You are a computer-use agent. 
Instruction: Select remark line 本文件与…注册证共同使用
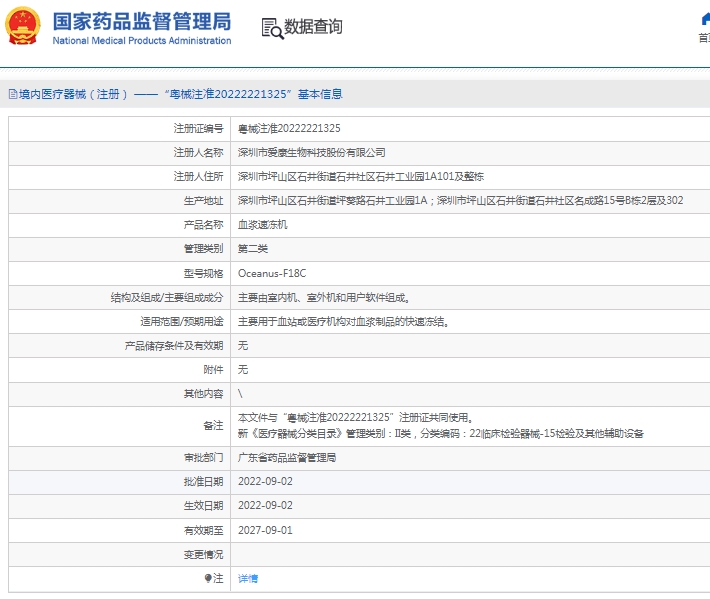pyautogui.click(x=355, y=417)
